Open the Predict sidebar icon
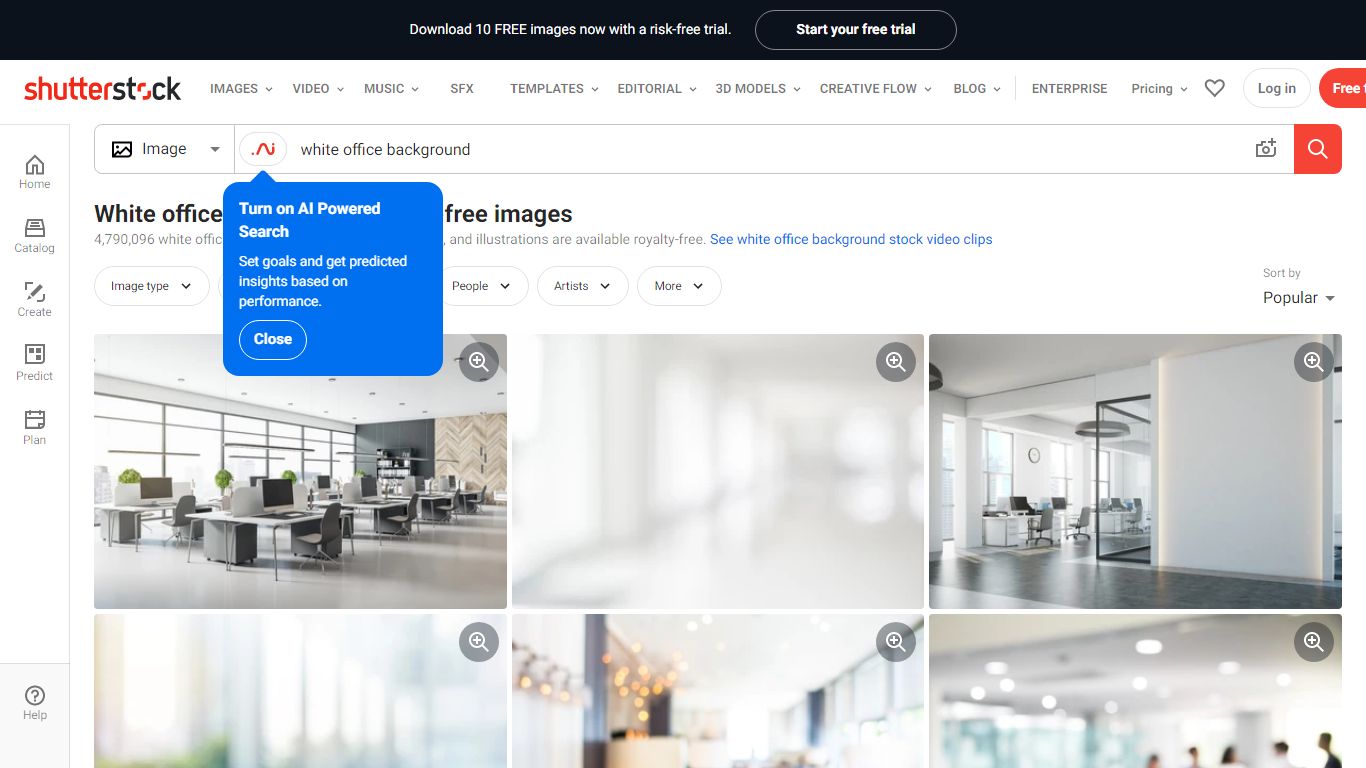The height and width of the screenshot is (768, 1366). 34,364
